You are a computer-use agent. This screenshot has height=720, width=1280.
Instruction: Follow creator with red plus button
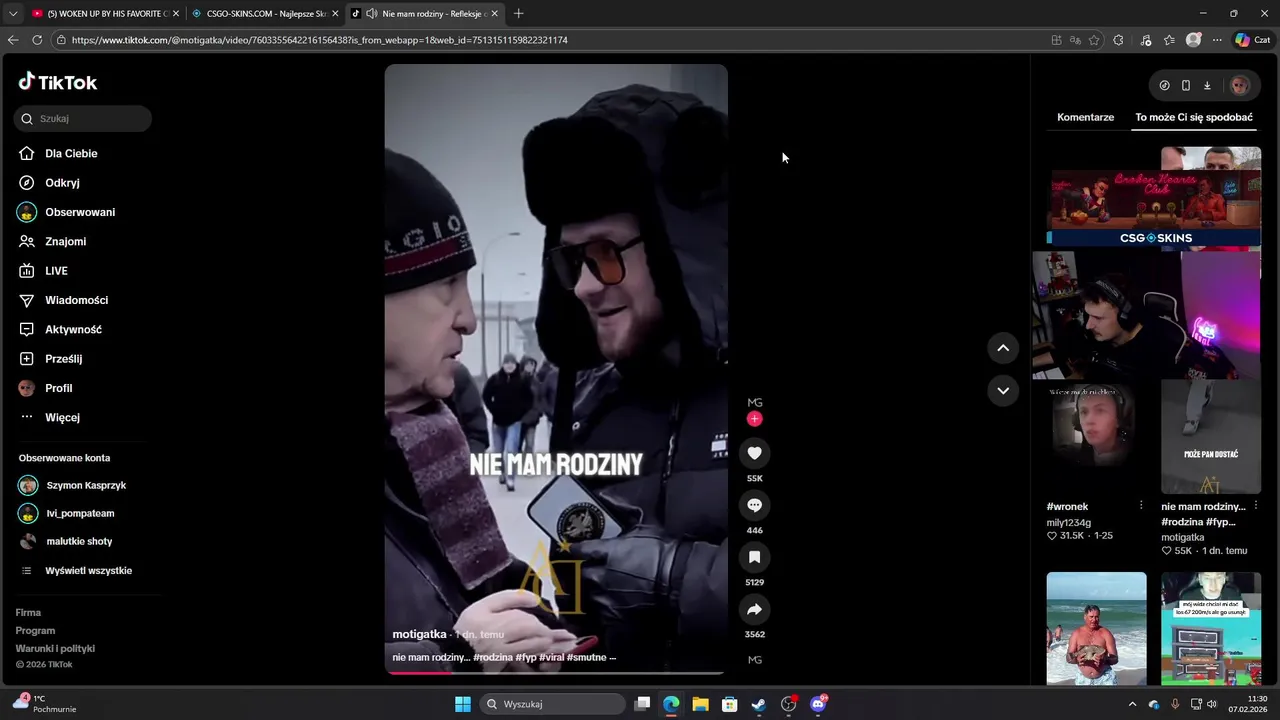[755, 419]
